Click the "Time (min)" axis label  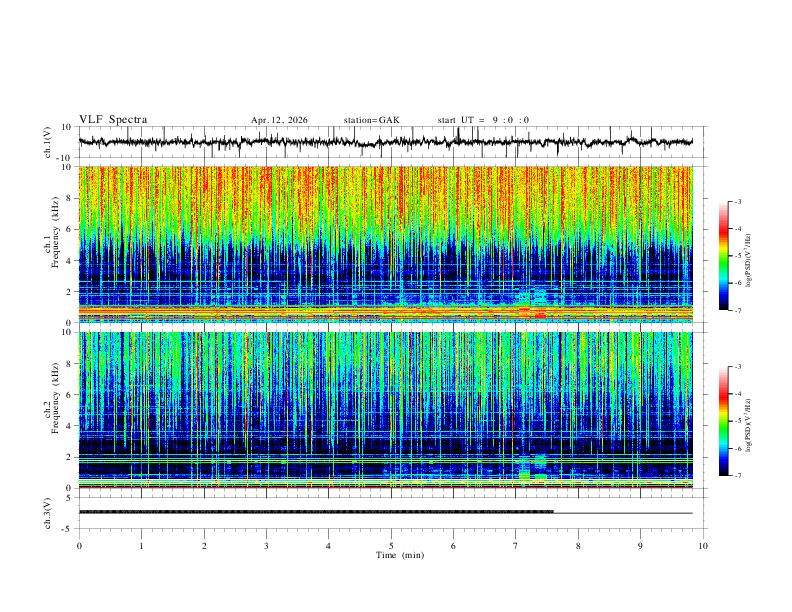pyautogui.click(x=400, y=555)
